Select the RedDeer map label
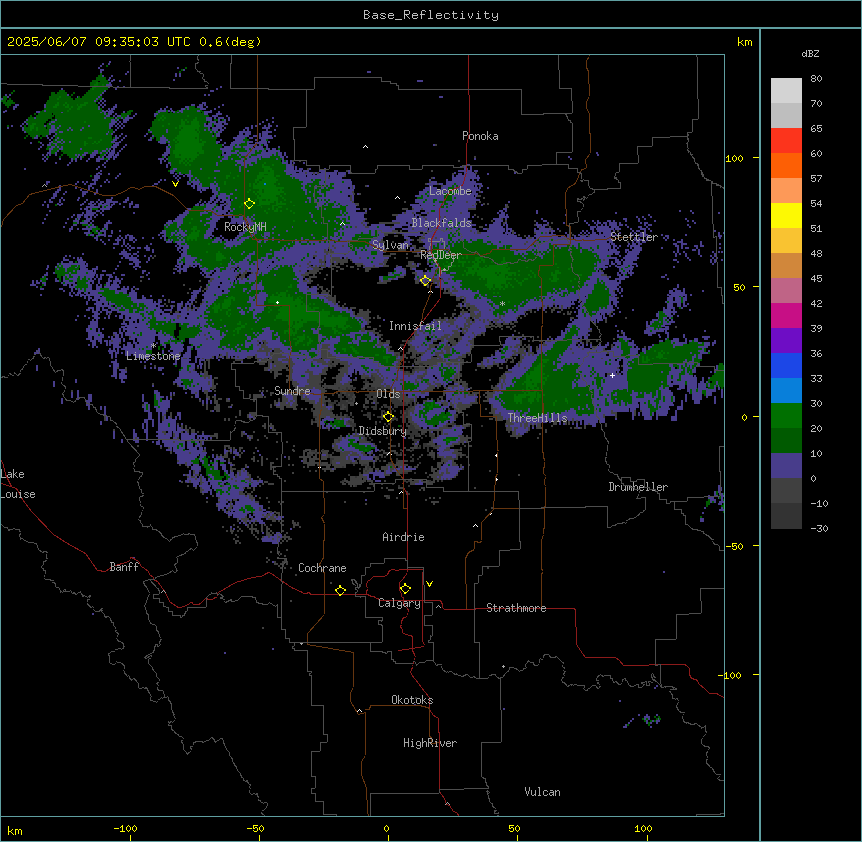 pyautogui.click(x=441, y=255)
